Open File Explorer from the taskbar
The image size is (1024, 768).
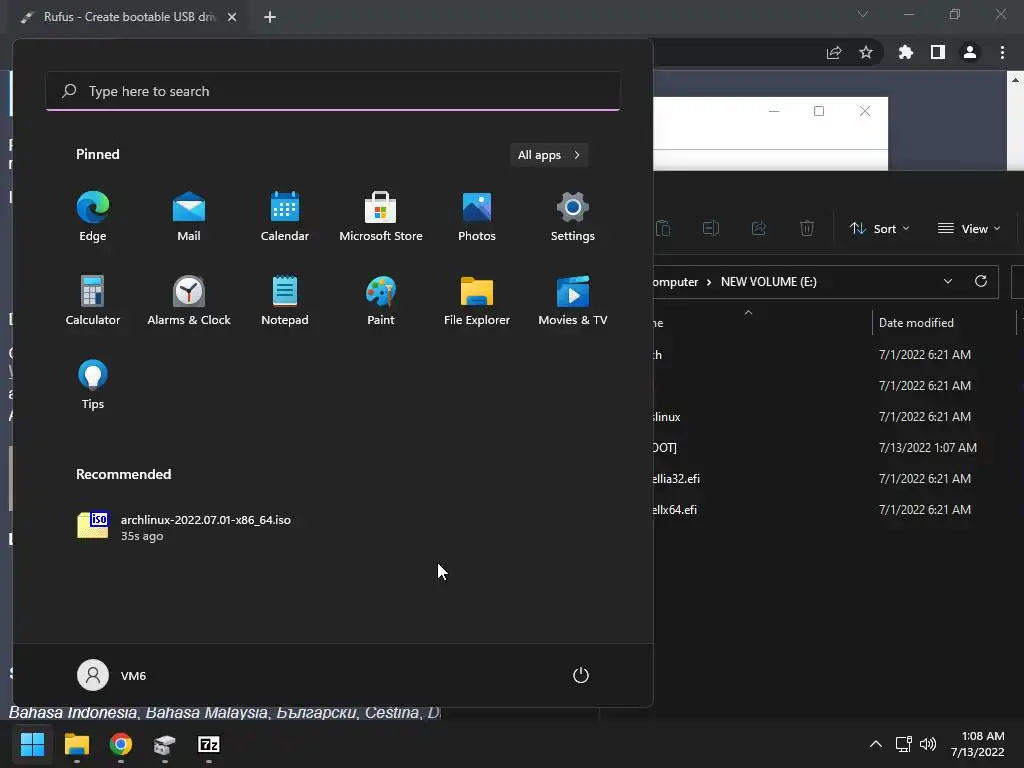76,744
